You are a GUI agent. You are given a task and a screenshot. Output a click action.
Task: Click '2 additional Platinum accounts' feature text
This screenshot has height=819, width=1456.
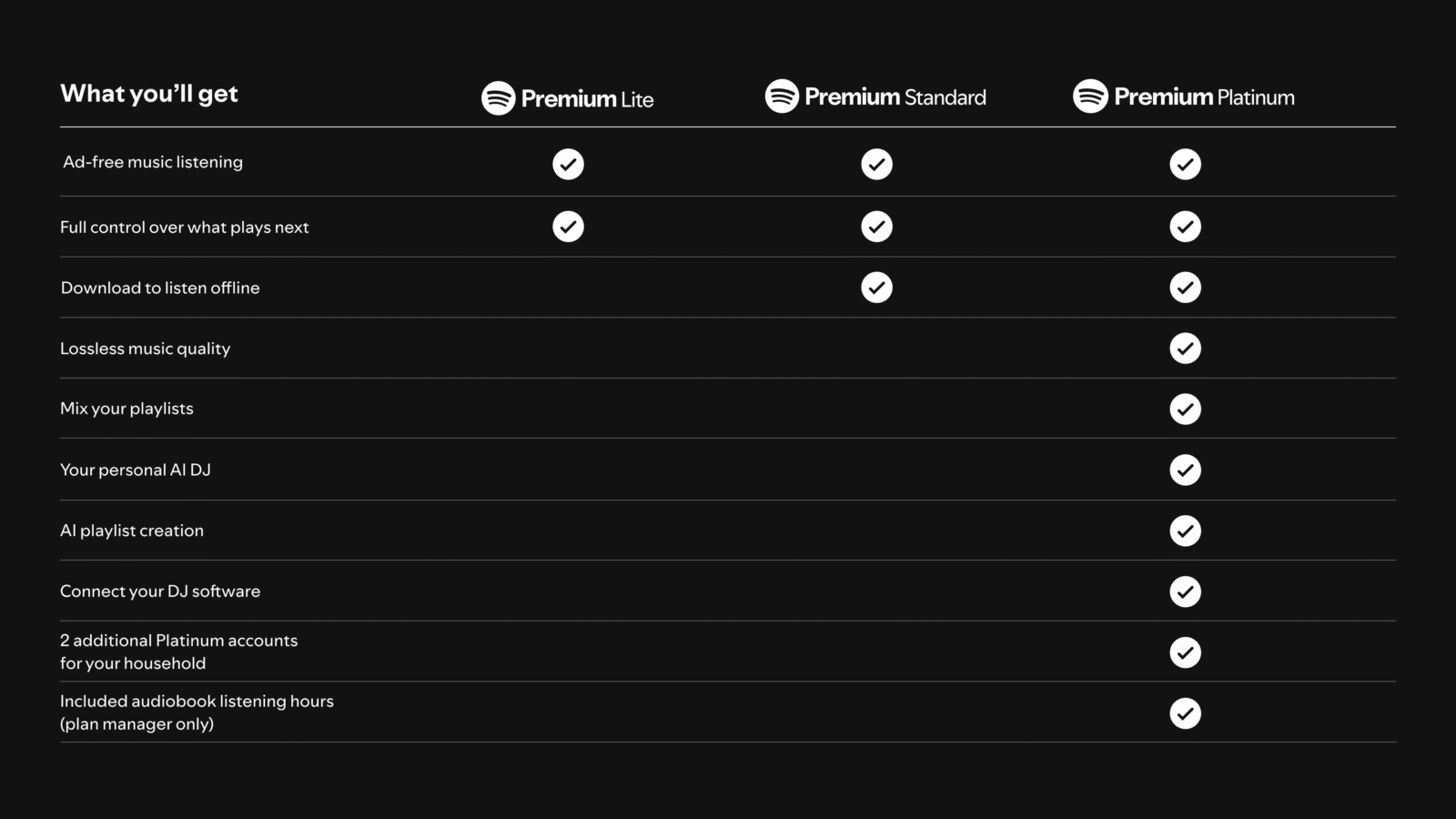[178, 641]
